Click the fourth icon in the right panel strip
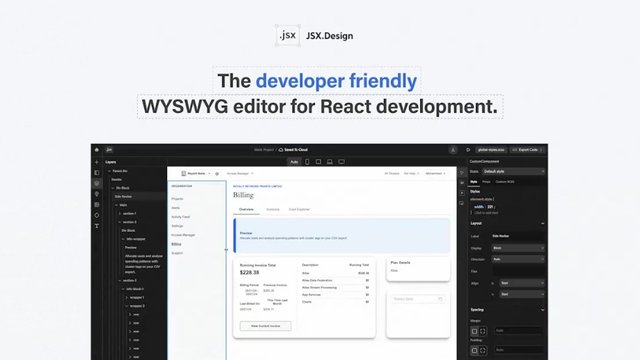The image size is (640, 360). 462,203
